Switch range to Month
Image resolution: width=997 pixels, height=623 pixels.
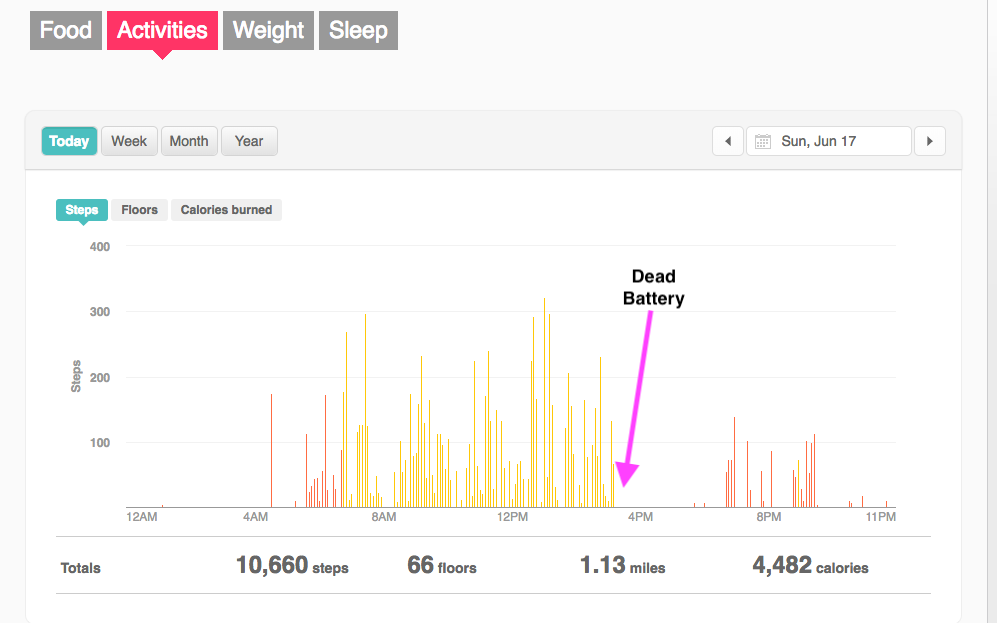point(188,141)
